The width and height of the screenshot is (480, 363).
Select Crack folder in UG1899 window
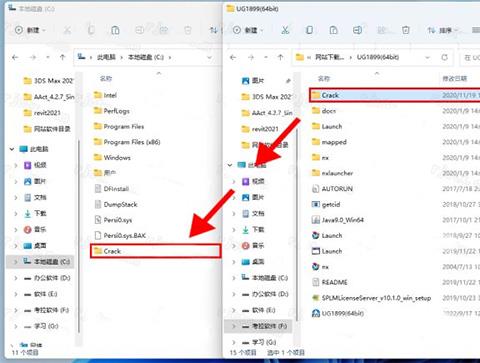pyautogui.click(x=395, y=95)
